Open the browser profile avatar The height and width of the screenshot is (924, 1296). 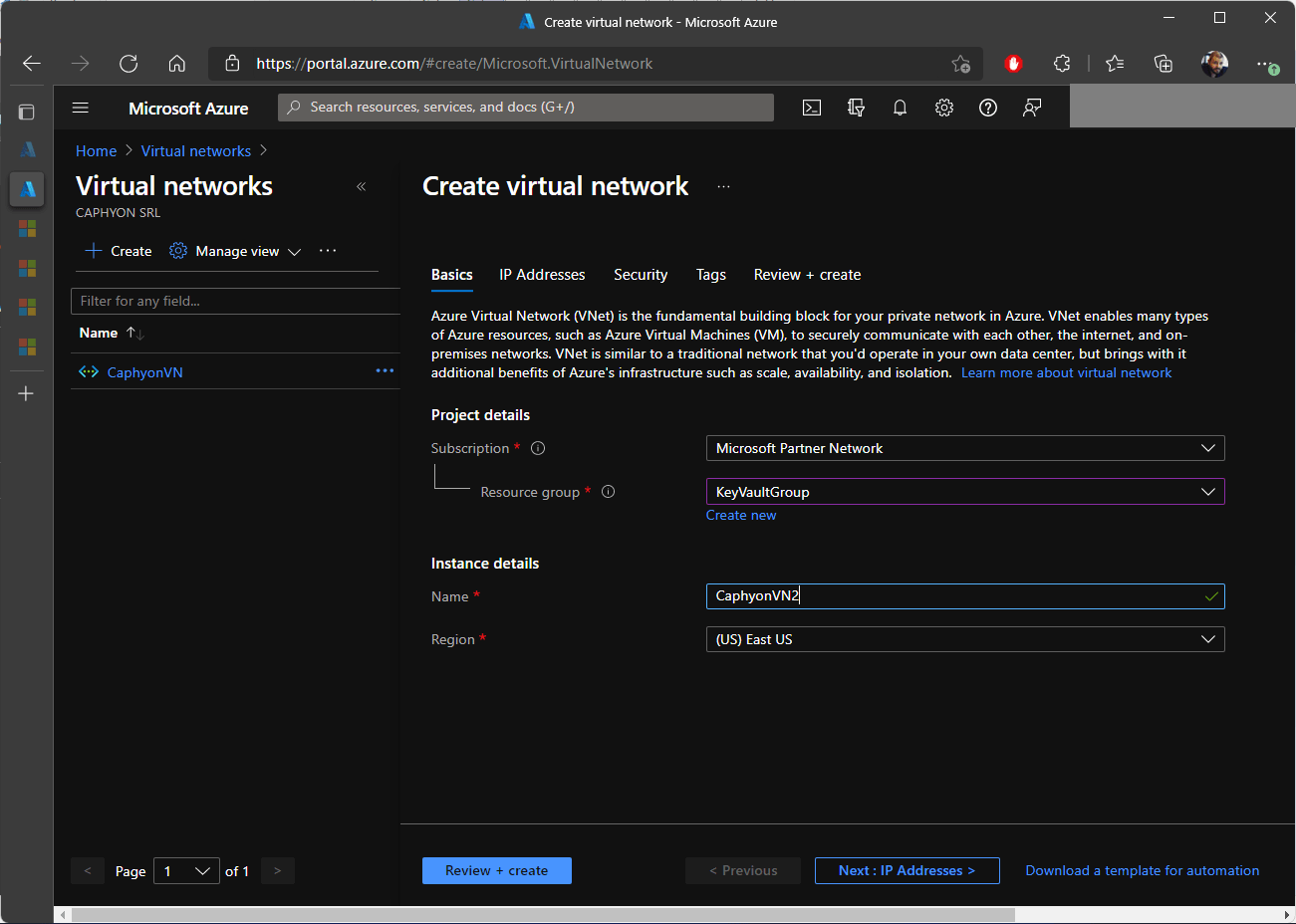[1214, 64]
